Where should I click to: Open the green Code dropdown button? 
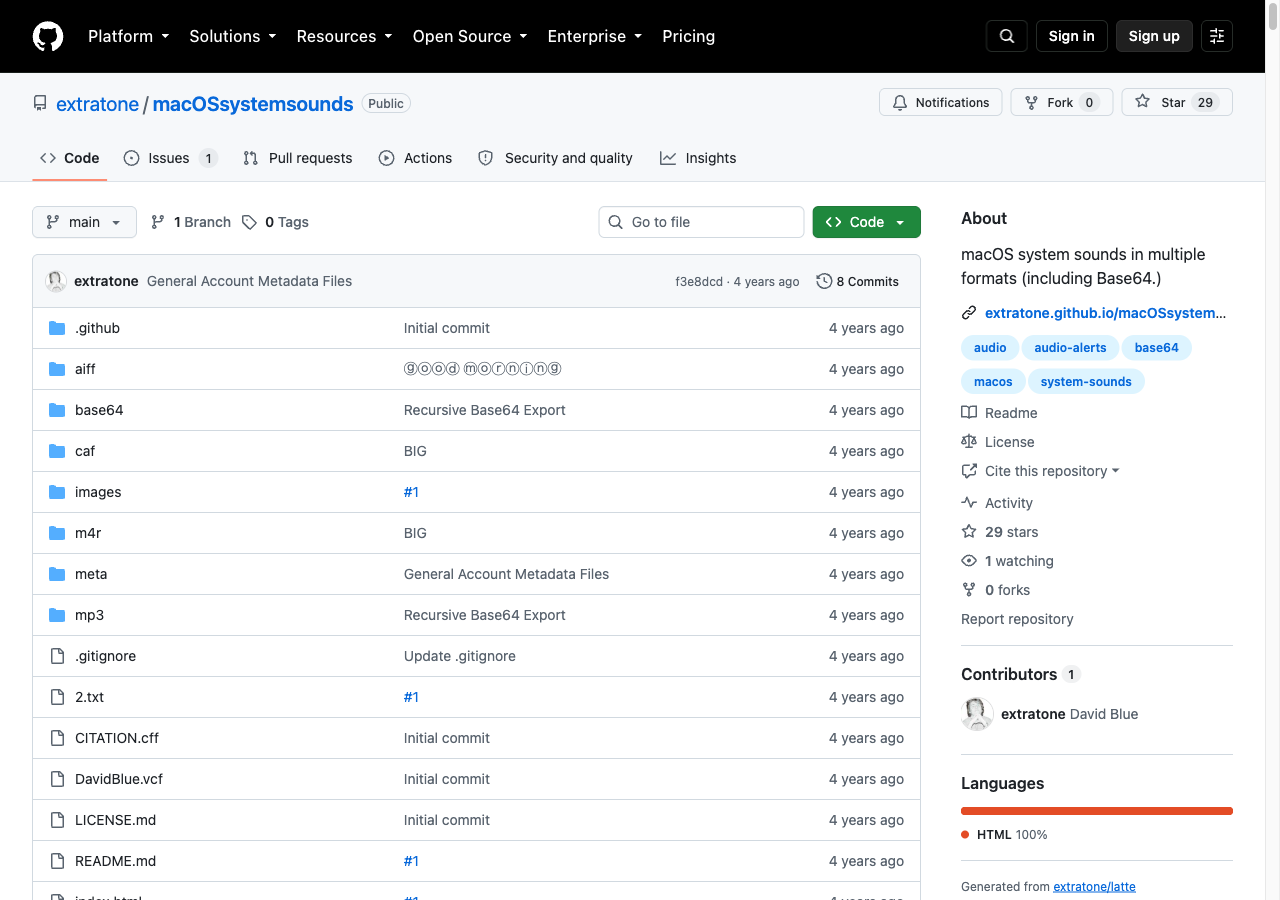point(867,222)
